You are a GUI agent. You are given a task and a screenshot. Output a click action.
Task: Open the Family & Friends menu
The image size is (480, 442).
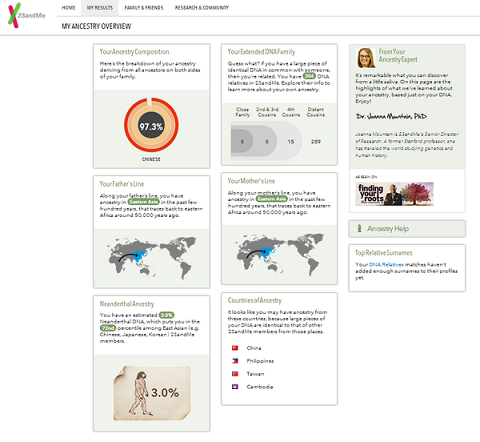tap(144, 8)
